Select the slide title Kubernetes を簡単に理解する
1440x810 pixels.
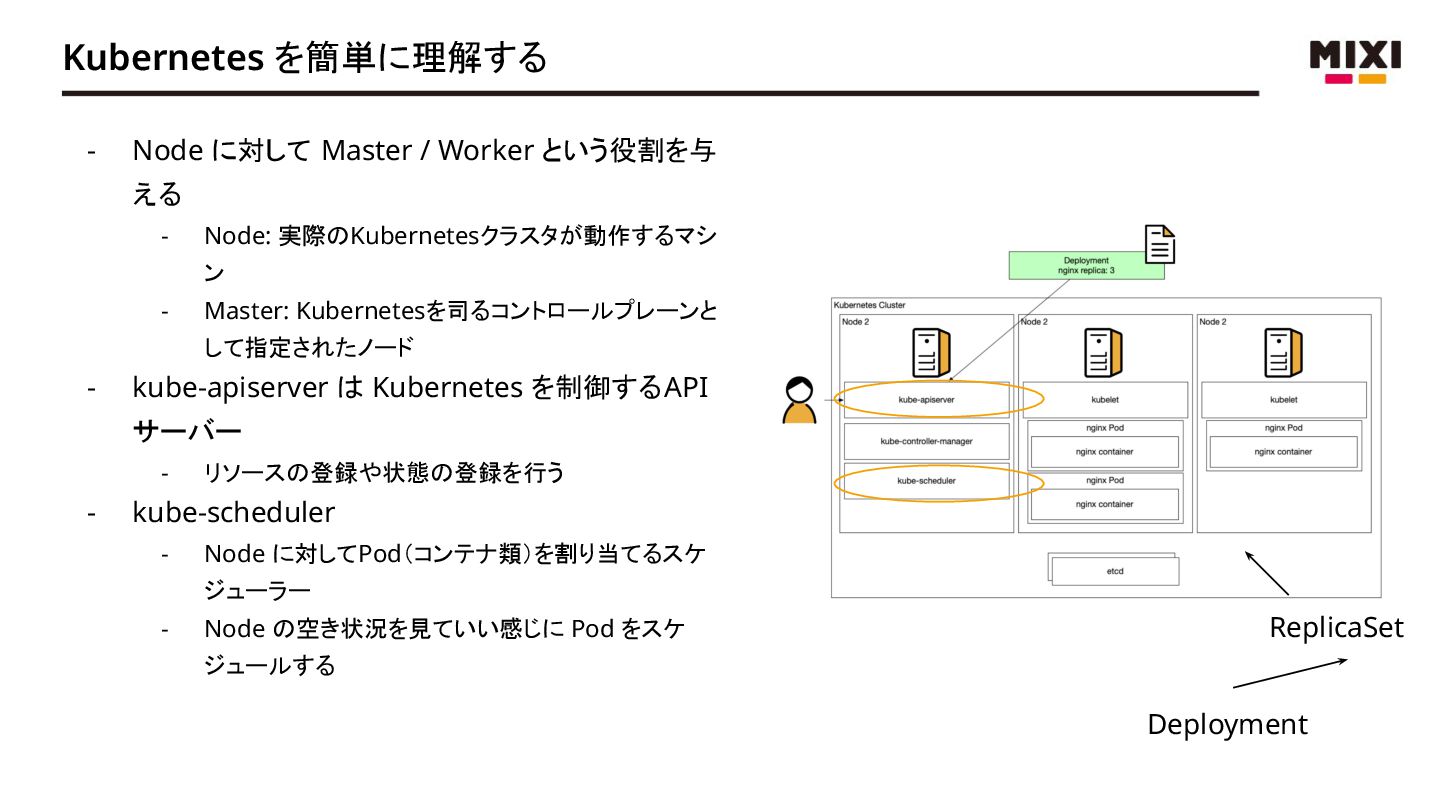[x=305, y=57]
